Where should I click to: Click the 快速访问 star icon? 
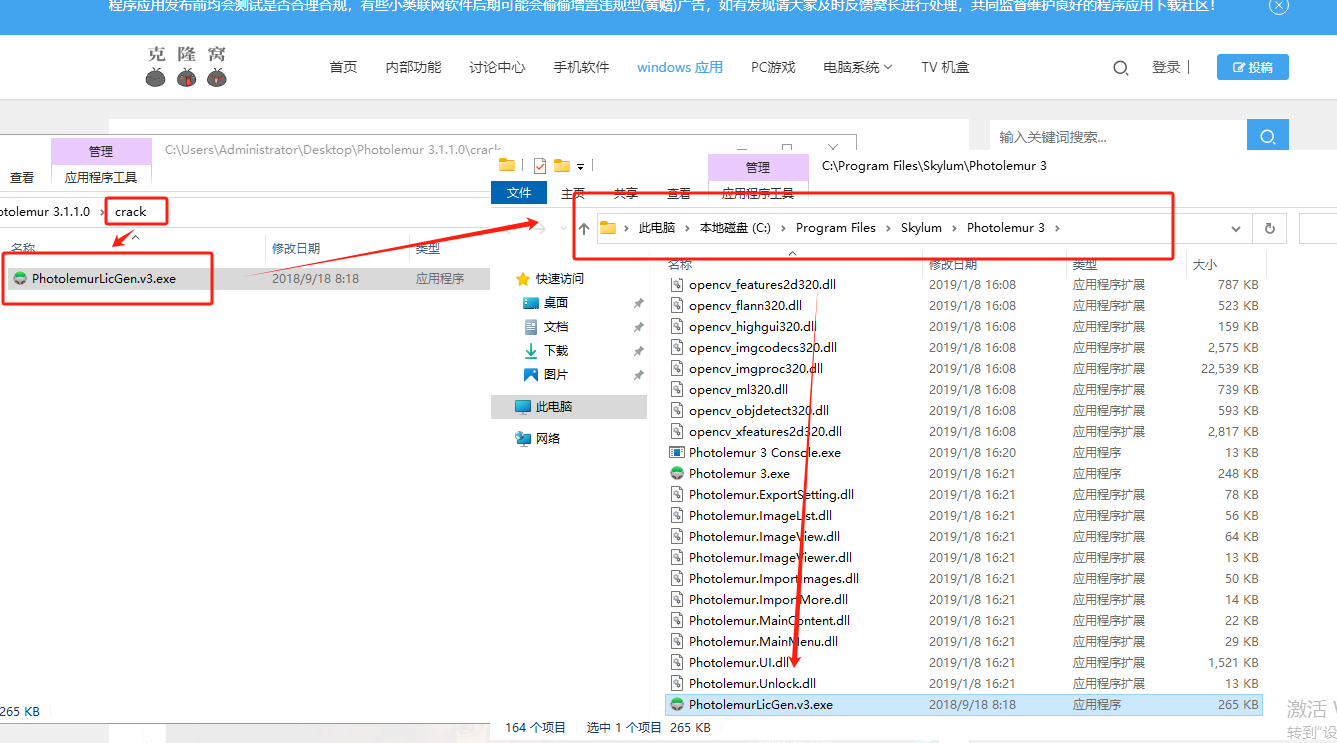(522, 279)
